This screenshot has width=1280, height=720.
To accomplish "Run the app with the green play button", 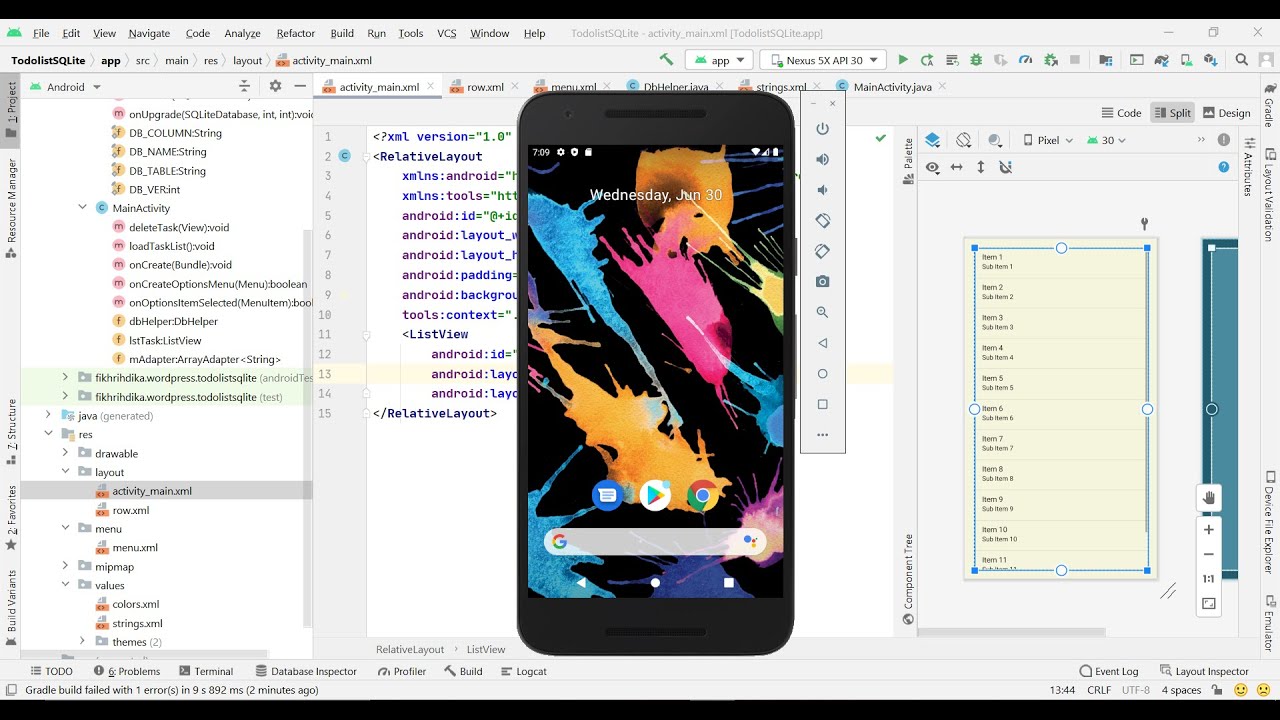I will 903,60.
